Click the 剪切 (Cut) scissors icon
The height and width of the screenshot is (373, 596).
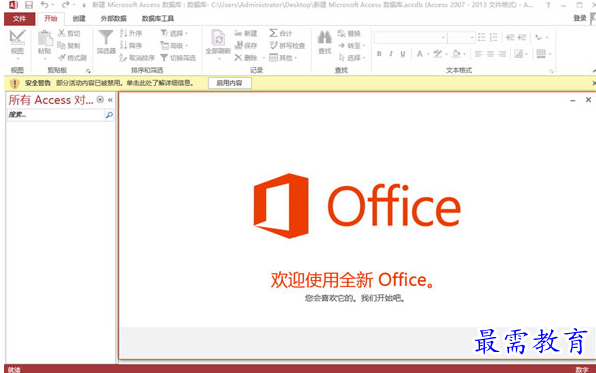coord(61,33)
